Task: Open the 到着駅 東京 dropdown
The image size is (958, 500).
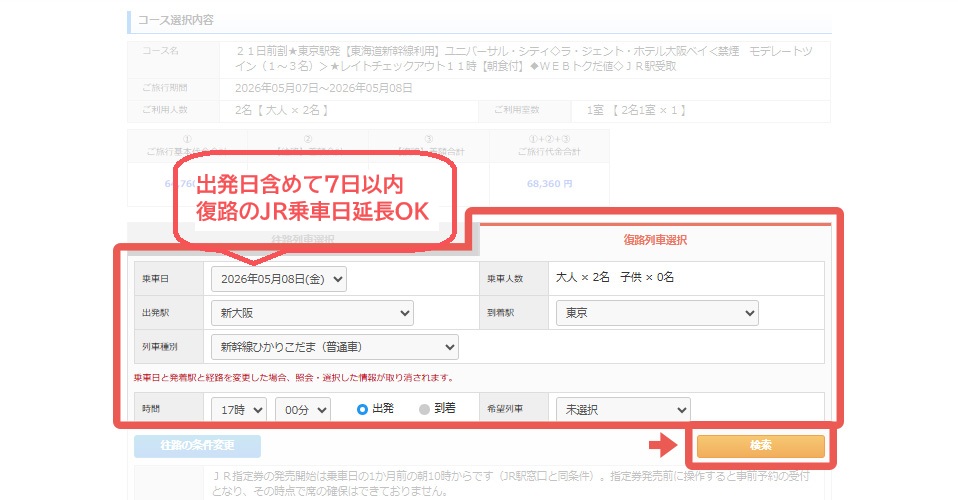Action: [x=657, y=313]
